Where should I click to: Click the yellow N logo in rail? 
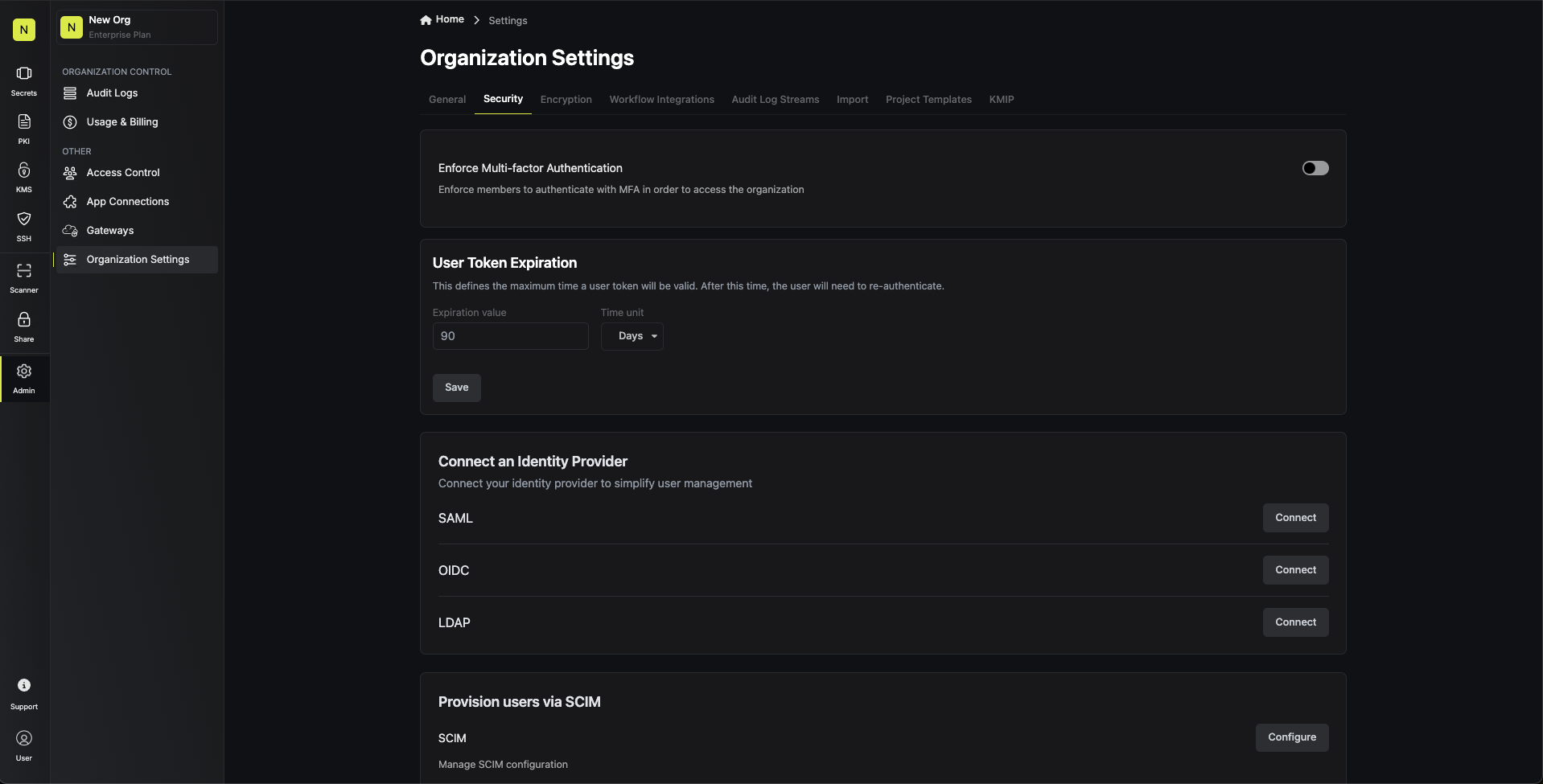click(24, 30)
